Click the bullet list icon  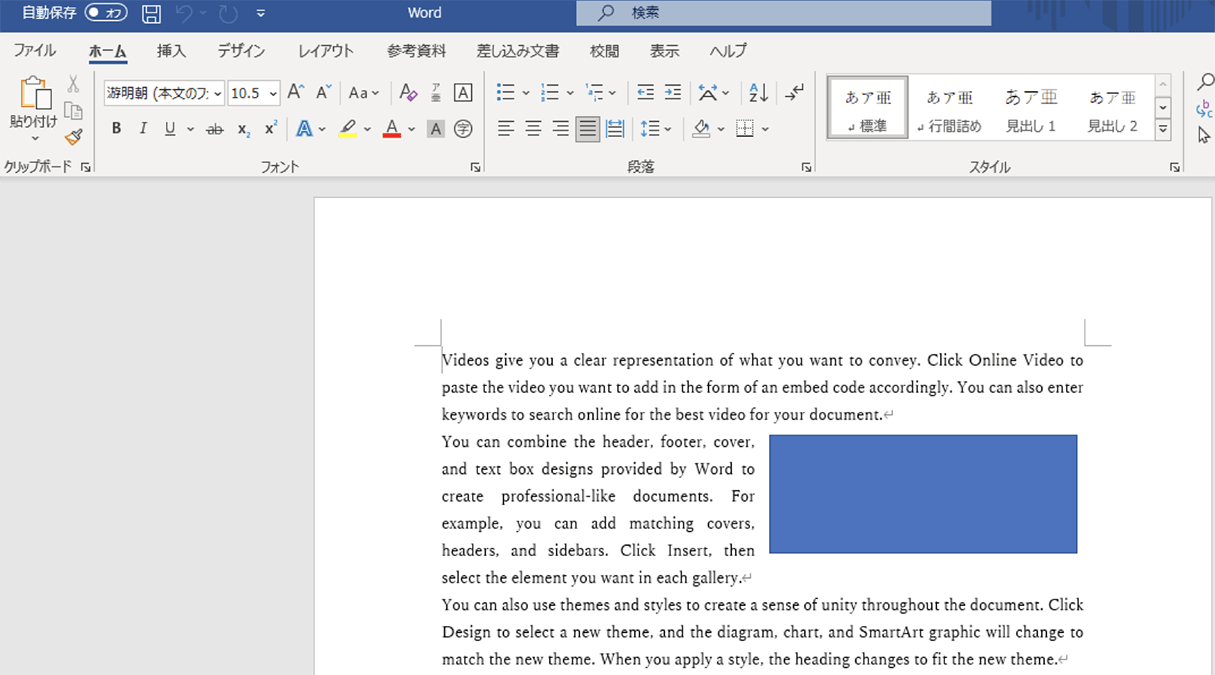[x=506, y=93]
